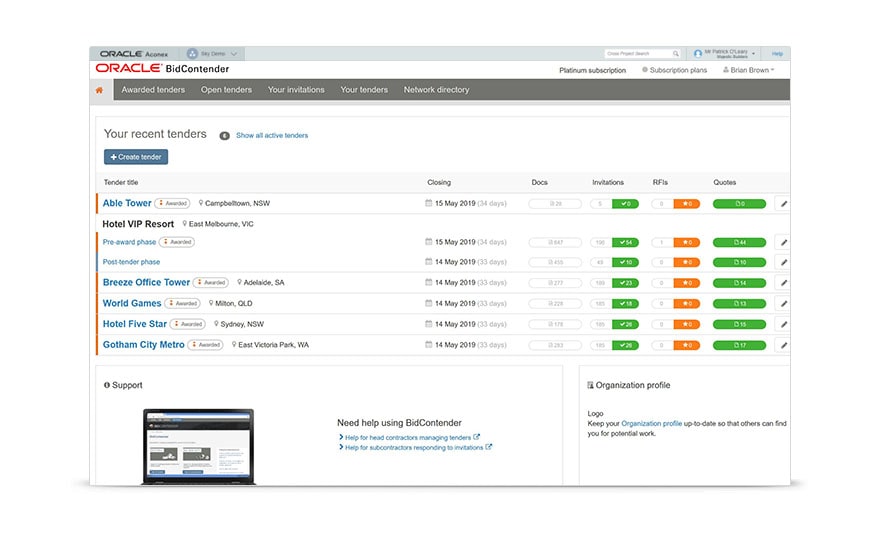Click the laptop support thumbnail

(x=198, y=447)
